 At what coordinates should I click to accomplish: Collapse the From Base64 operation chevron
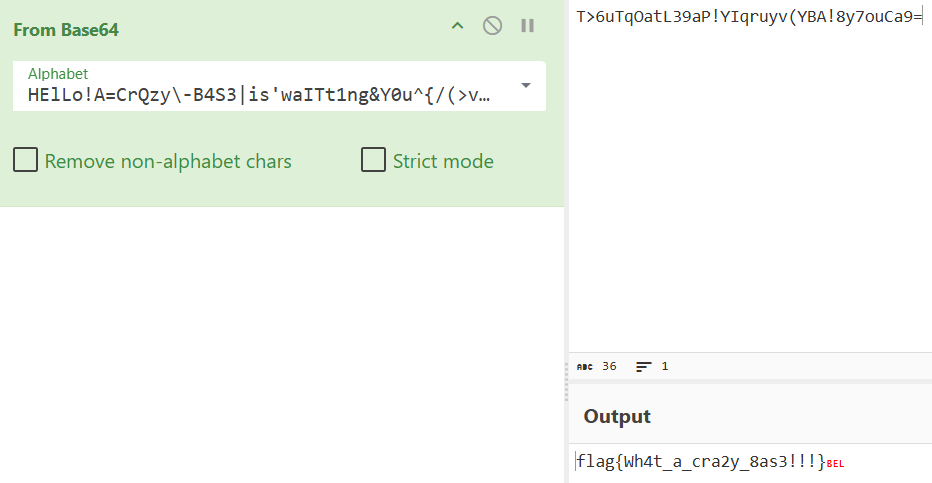(457, 26)
